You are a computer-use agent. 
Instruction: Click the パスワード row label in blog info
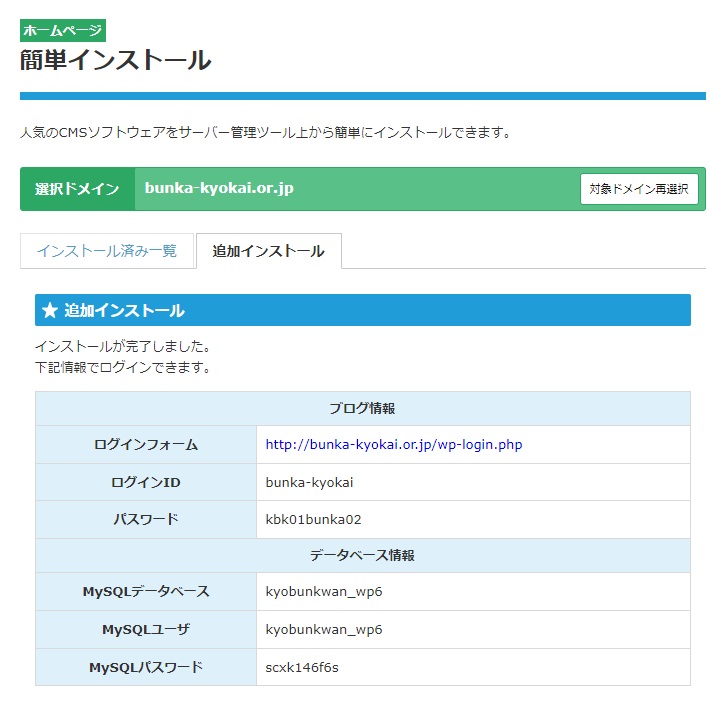pyautogui.click(x=146, y=520)
